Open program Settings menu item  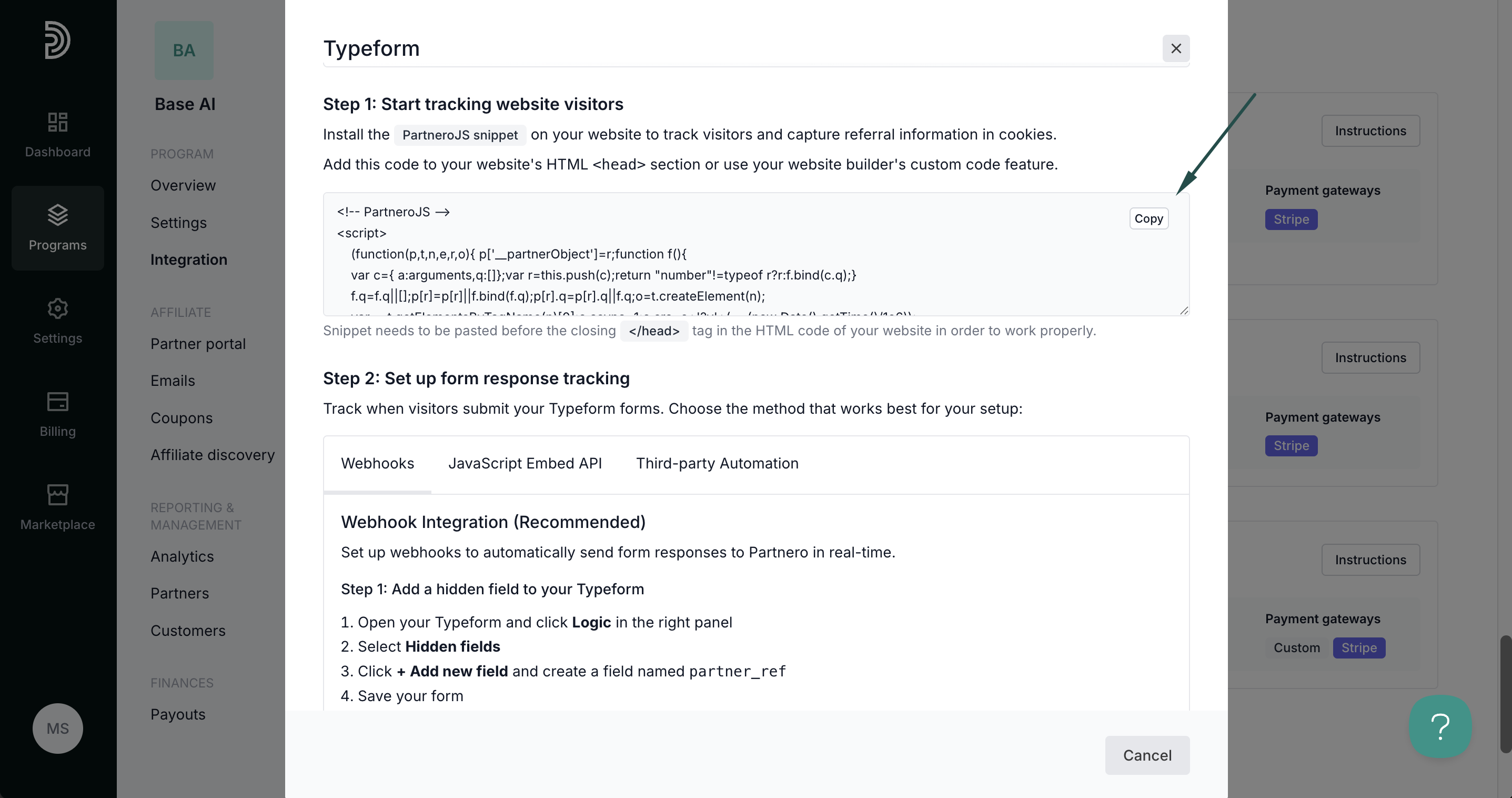pos(178,223)
